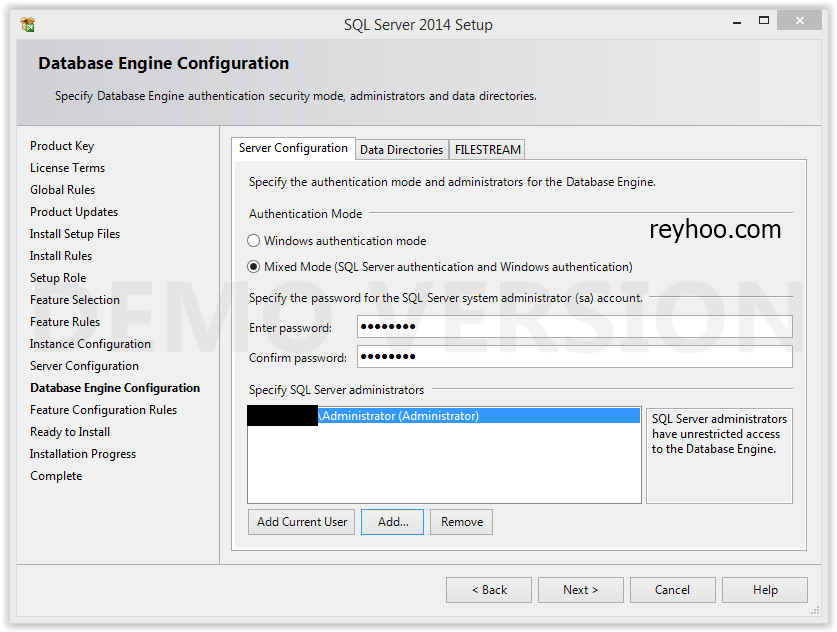Minimize the SQL Server 2014 Setup window
The image size is (837, 632).
point(737,22)
